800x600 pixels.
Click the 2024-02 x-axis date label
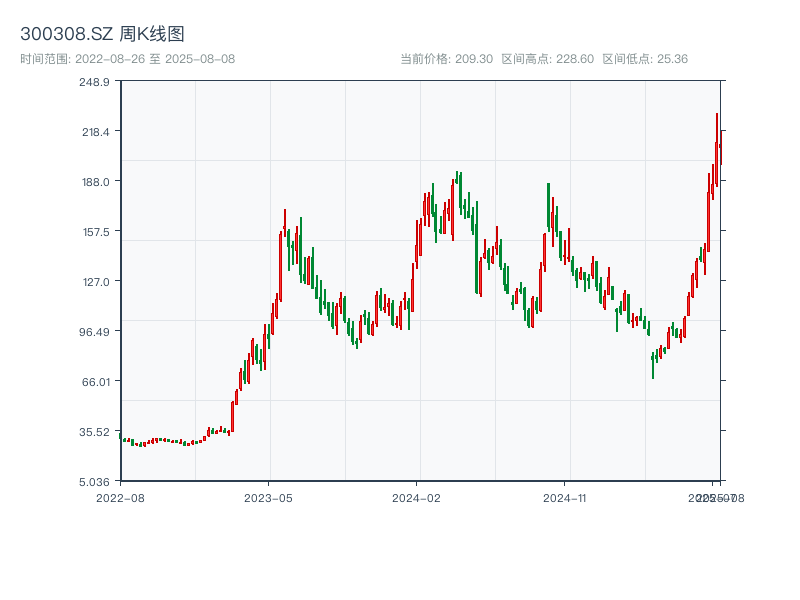tap(417, 497)
